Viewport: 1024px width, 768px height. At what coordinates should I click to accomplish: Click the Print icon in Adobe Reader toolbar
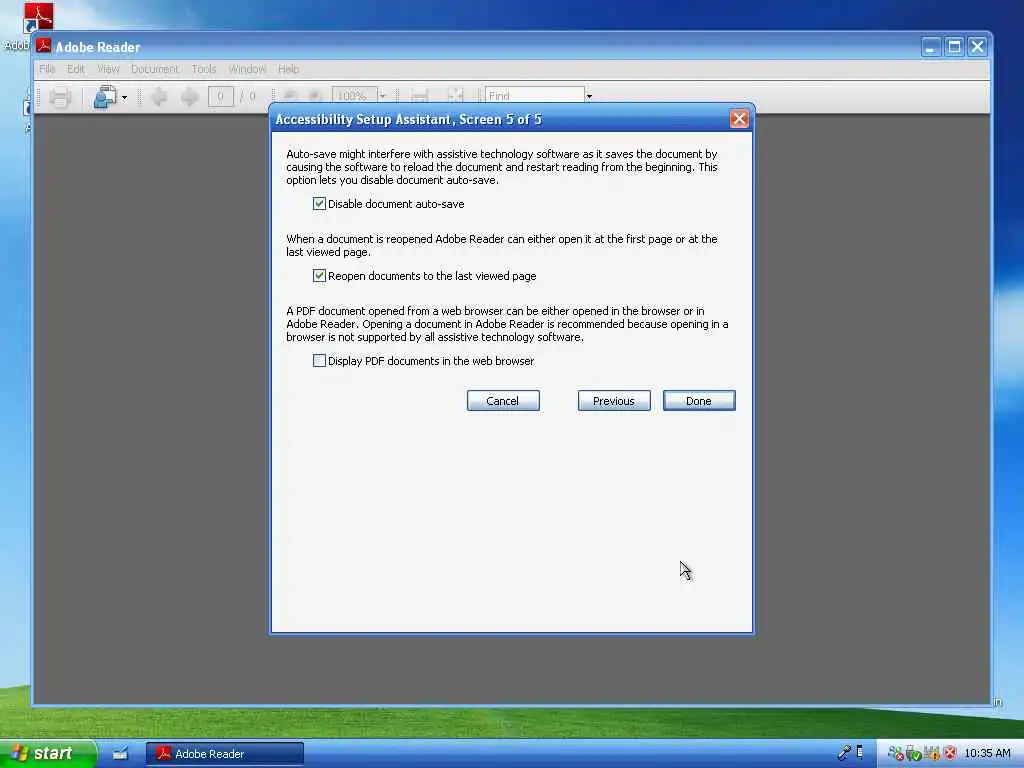click(60, 98)
